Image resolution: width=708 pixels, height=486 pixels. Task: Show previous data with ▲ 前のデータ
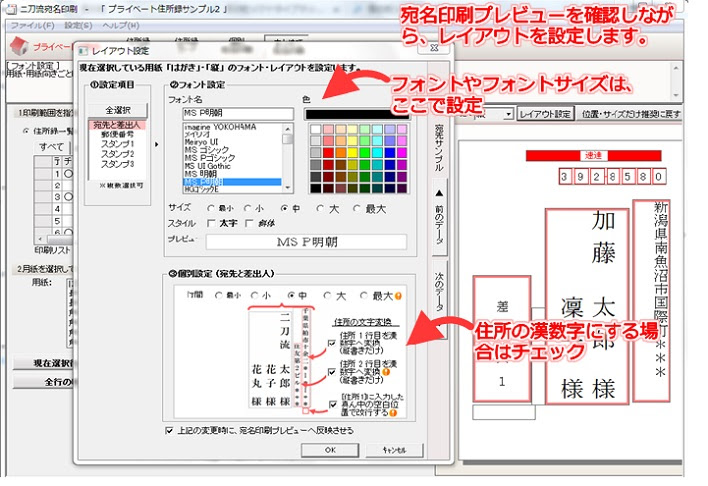click(439, 216)
